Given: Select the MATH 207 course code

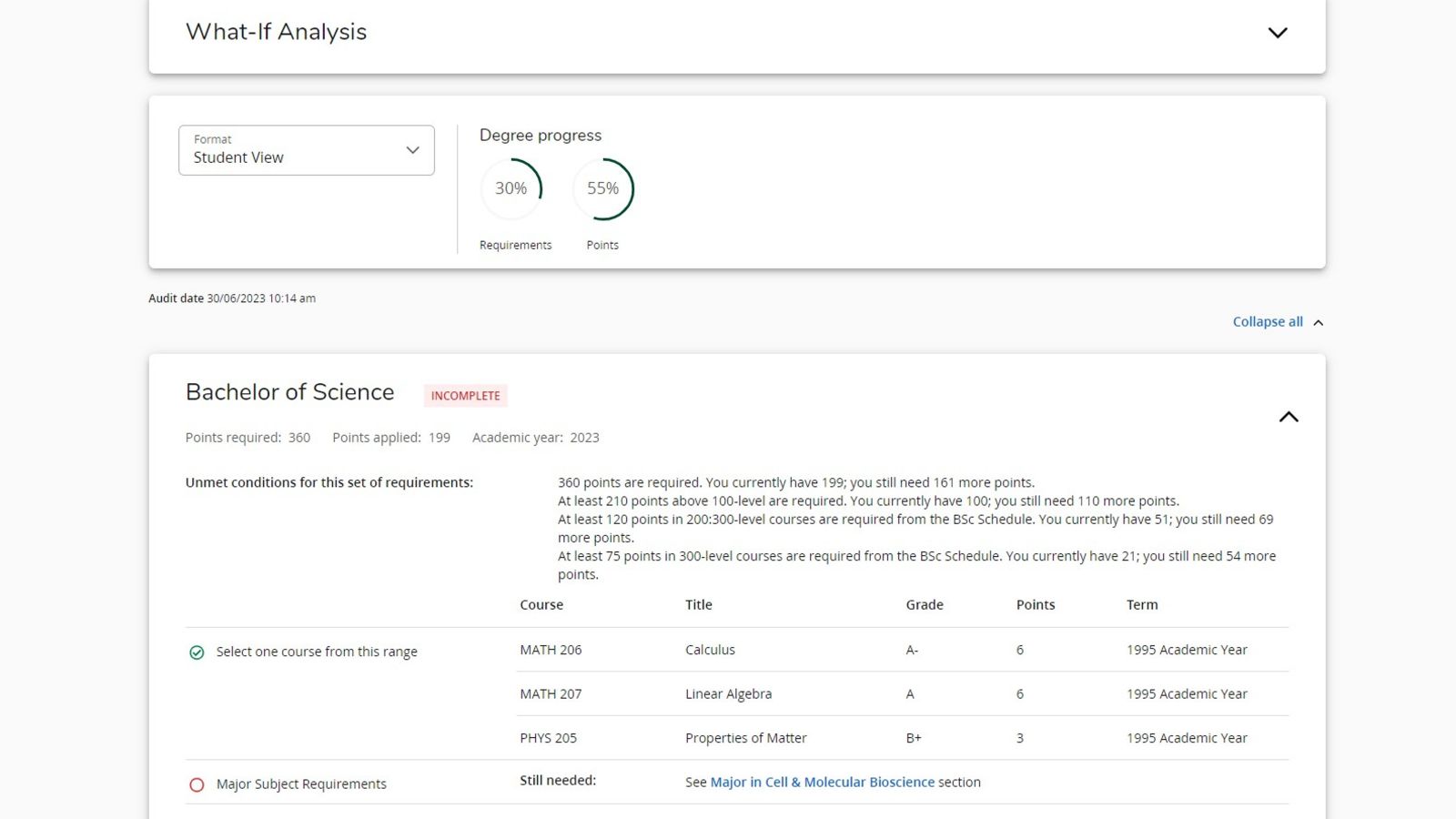Looking at the screenshot, I should pyautogui.click(x=551, y=693).
